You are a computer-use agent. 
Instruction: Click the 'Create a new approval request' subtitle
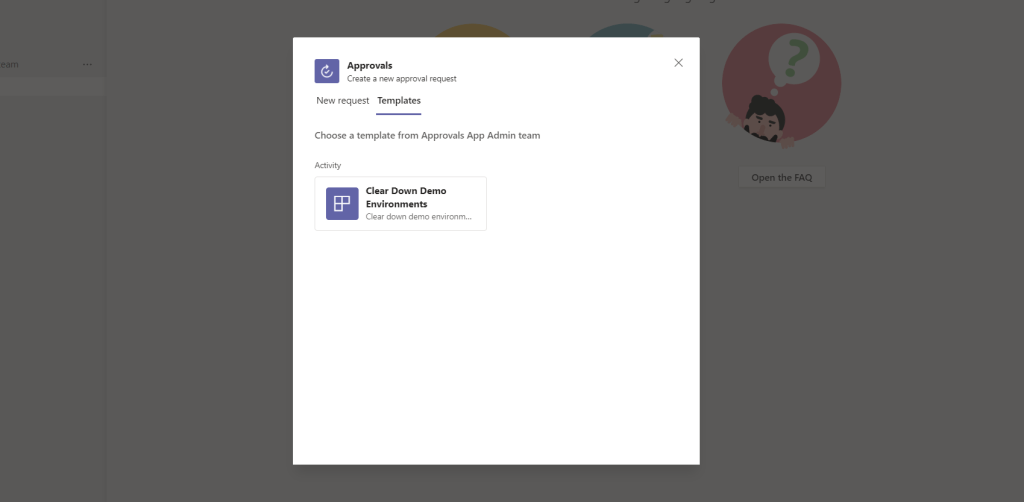coord(401,78)
